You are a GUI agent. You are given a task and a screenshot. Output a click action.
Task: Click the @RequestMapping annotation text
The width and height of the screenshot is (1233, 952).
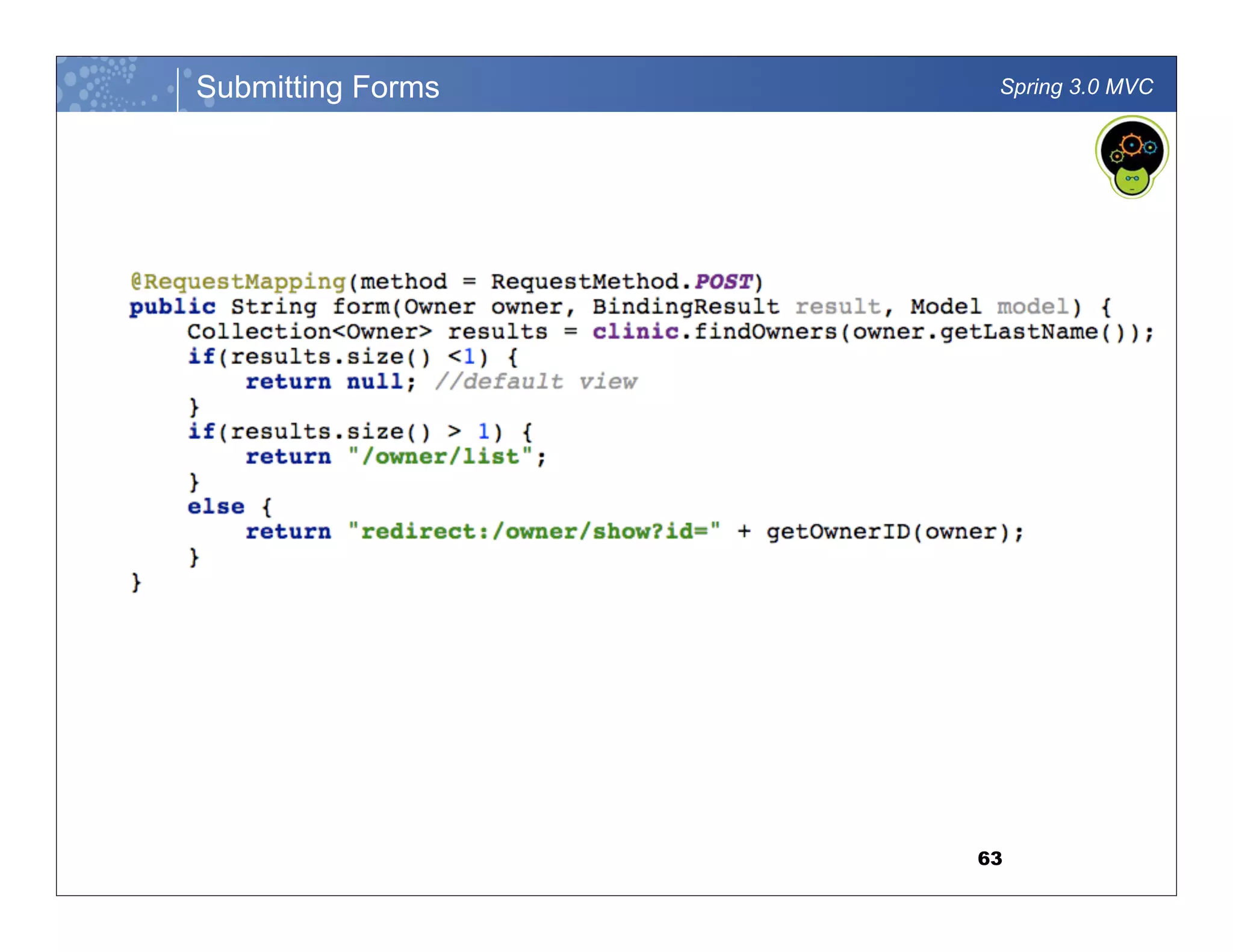[x=238, y=282]
